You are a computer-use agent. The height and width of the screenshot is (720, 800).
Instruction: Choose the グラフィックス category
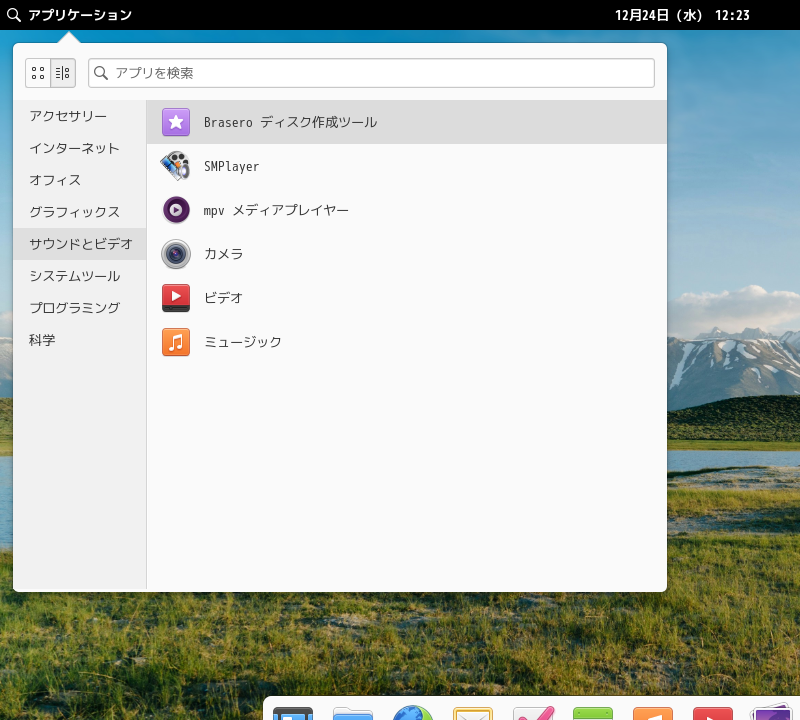(x=74, y=212)
